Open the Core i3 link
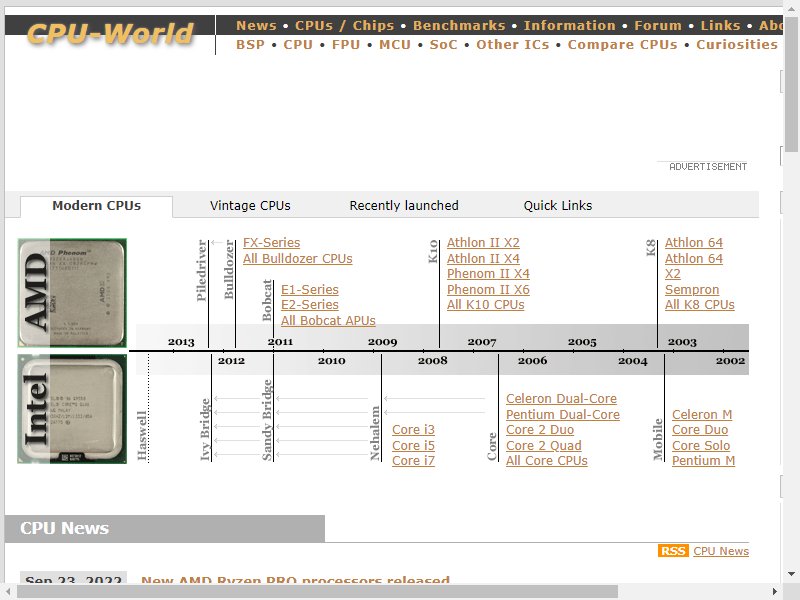The height and width of the screenshot is (600, 800). 413,430
